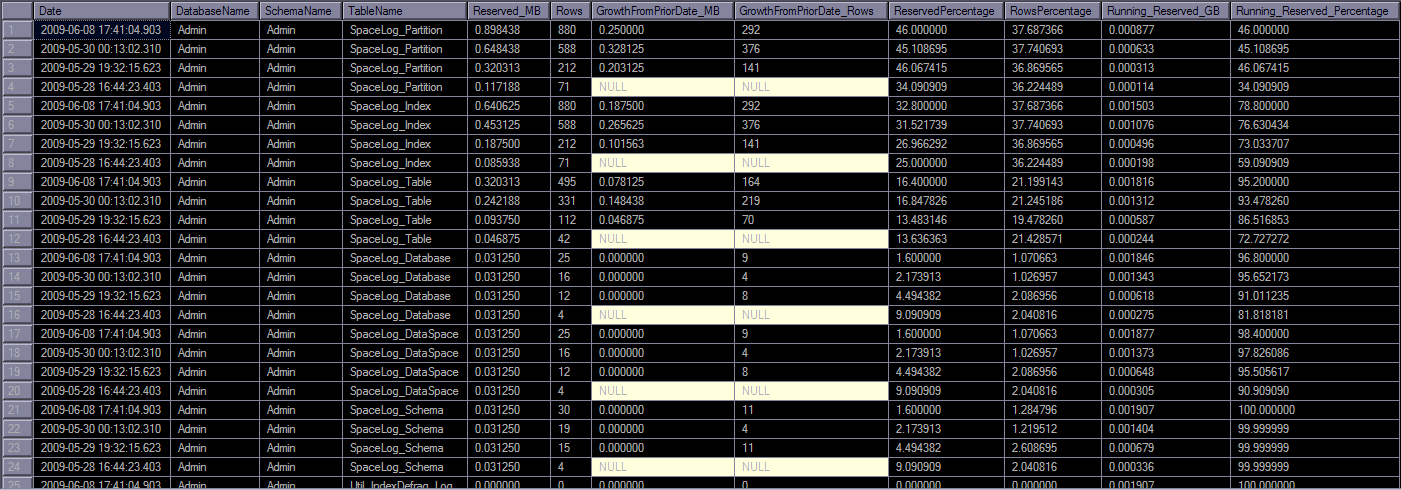Click the Running_Reserved_GB value 0.000275
The width and height of the screenshot is (1401, 490).
coord(1166,315)
